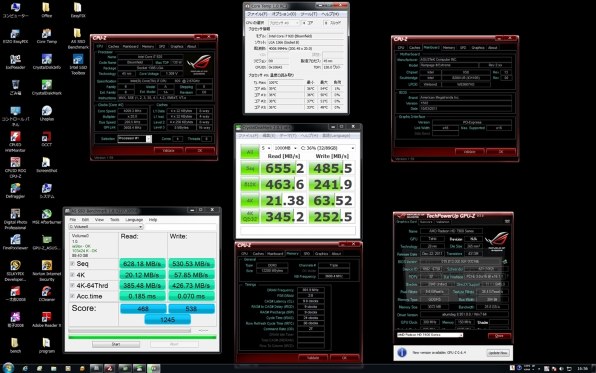Click the Windows Start orb
Image resolution: width=596 pixels, height=373 pixels.
[8, 368]
